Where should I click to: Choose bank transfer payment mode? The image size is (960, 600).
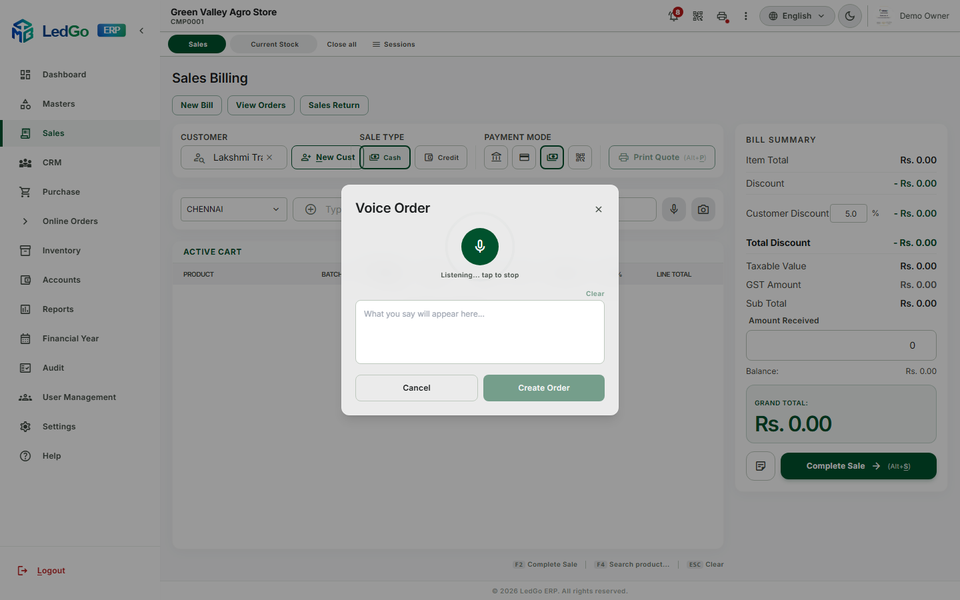click(496, 157)
